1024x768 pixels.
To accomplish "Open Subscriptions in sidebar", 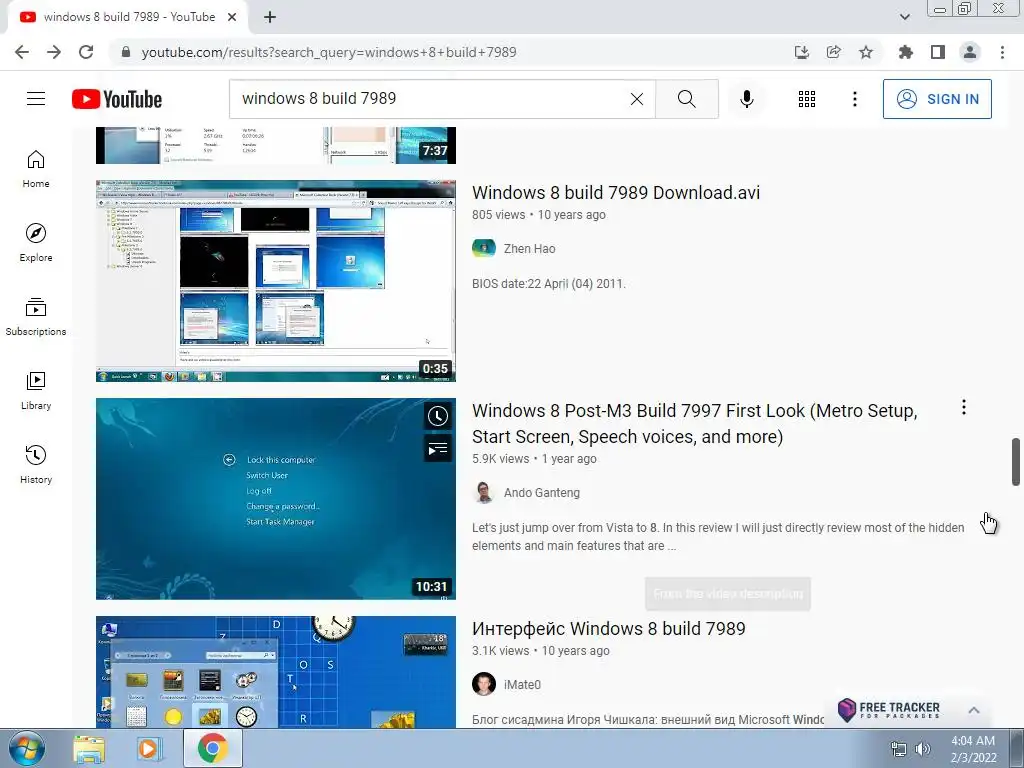I will [x=36, y=317].
